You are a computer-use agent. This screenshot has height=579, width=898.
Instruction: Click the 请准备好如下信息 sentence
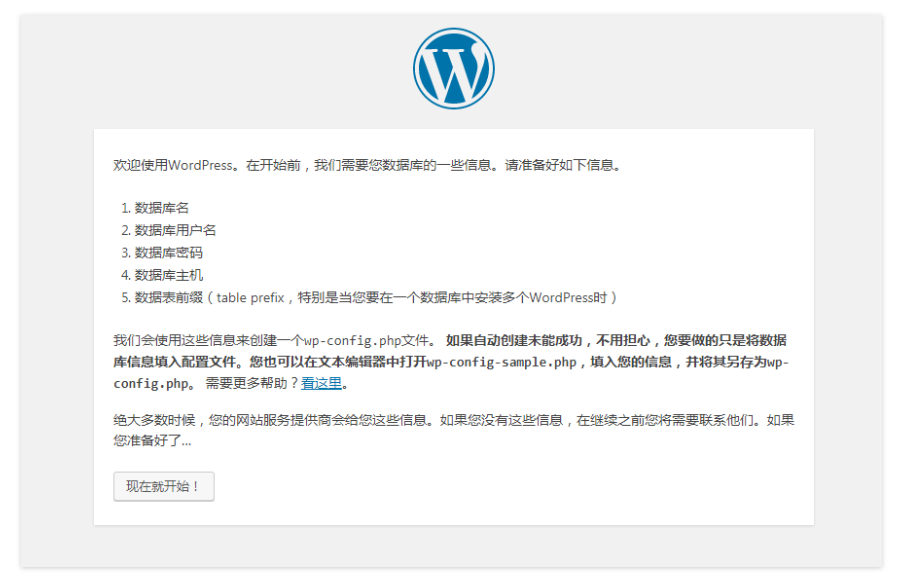tap(560, 165)
